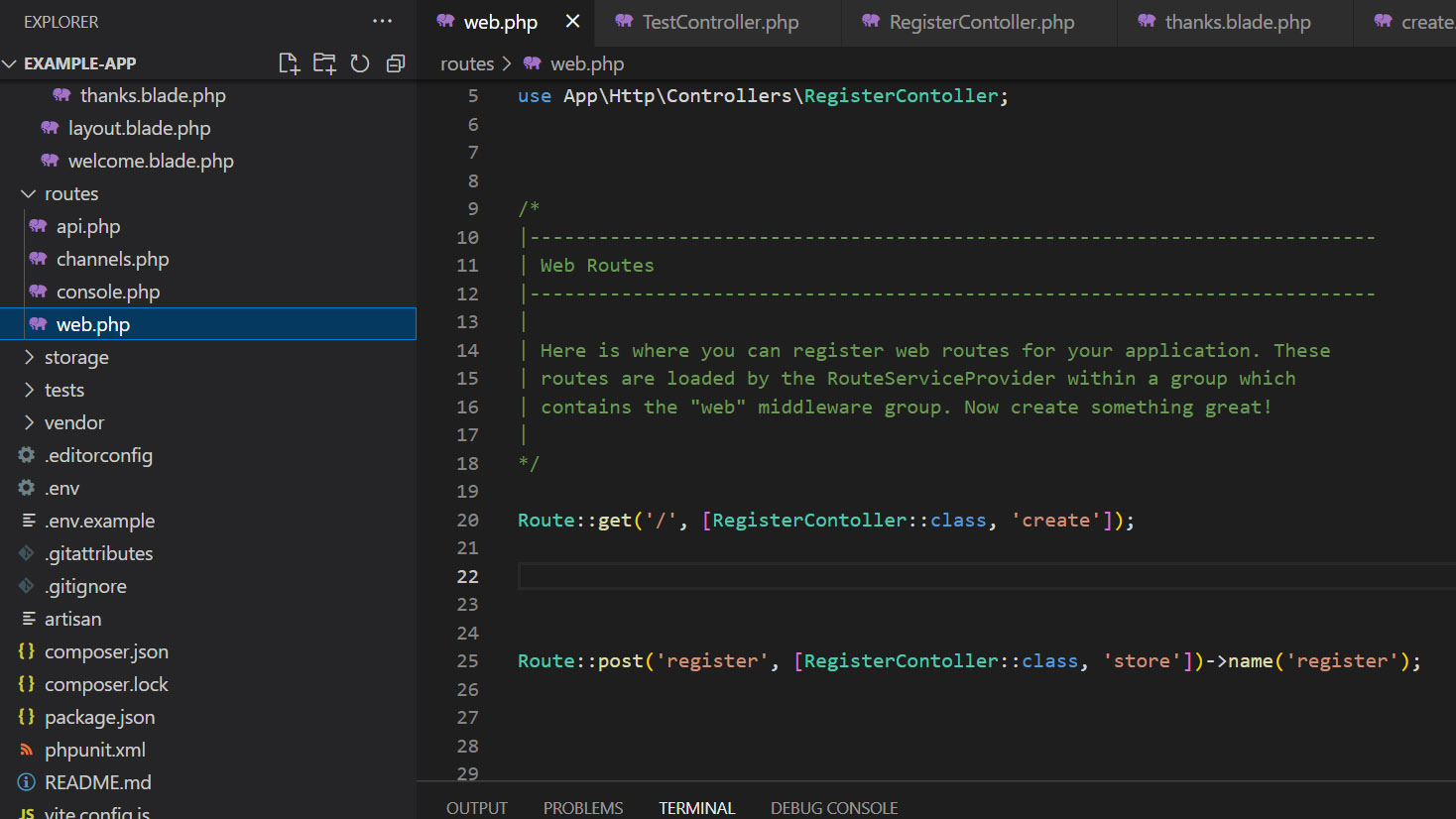This screenshot has height=819, width=1456.
Task: Switch to the RegisterContoller.php tab
Action: click(981, 22)
